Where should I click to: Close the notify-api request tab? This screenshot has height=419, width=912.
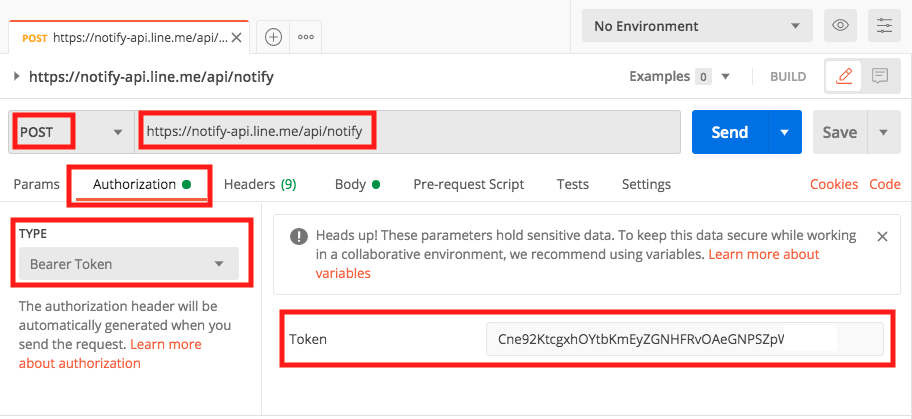[x=237, y=38]
